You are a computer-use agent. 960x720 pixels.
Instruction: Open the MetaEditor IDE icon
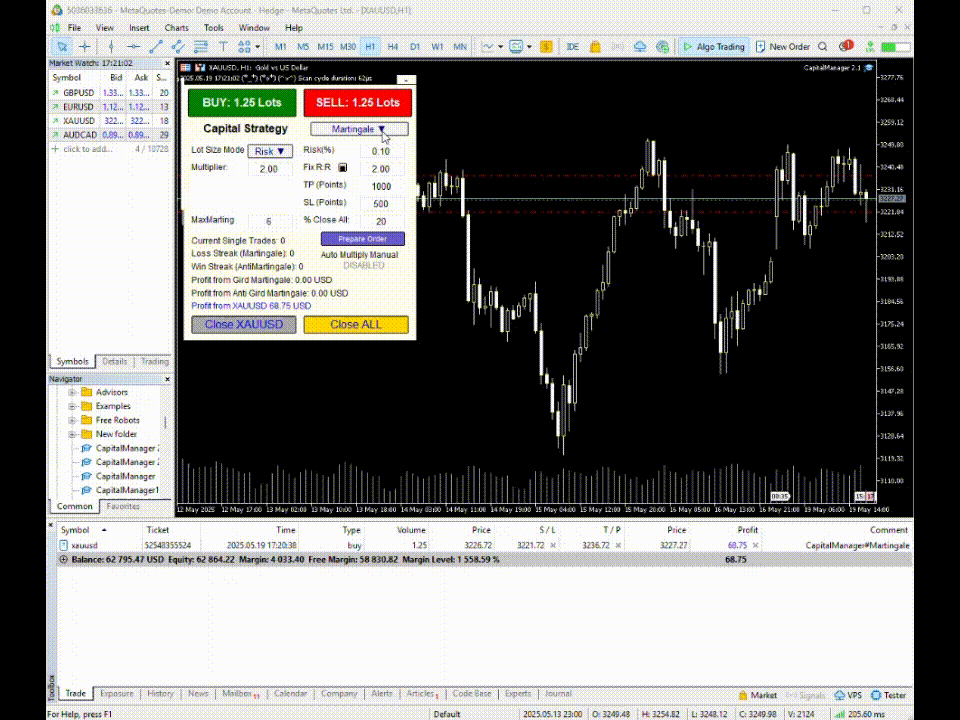pos(572,47)
